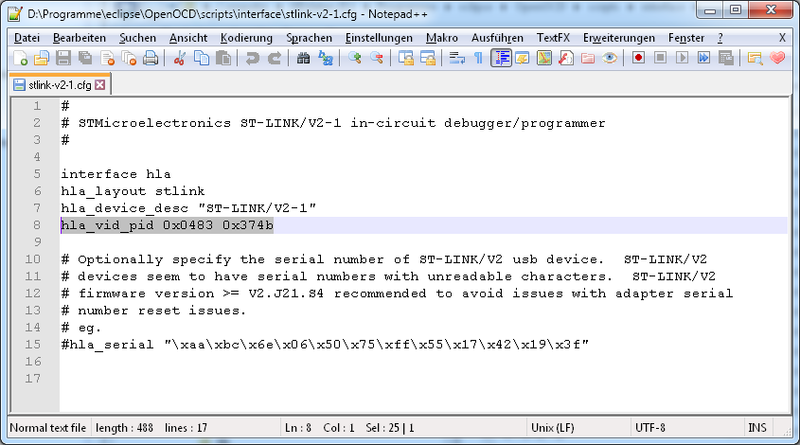Click the Redo arrow icon
The width and height of the screenshot is (800, 445).
pyautogui.click(x=274, y=58)
